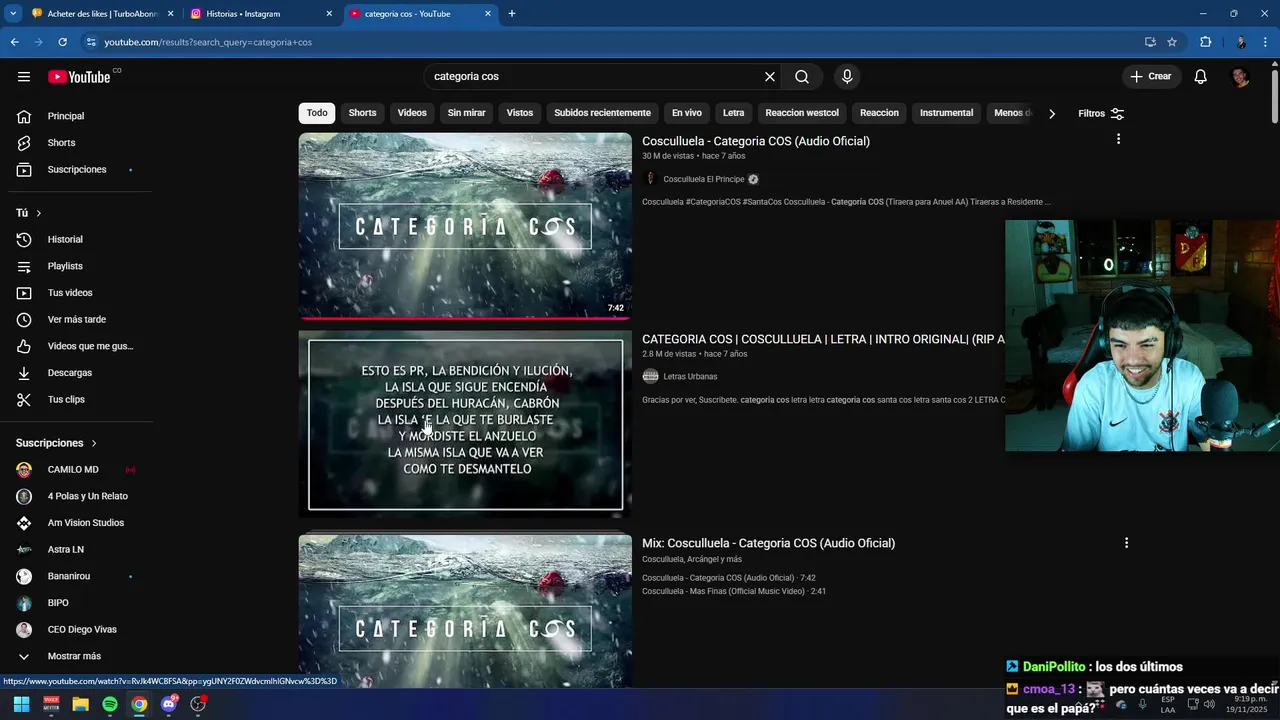The width and height of the screenshot is (1280, 720).
Task: Open the more options menu for the Mix result
Action: (x=1126, y=543)
